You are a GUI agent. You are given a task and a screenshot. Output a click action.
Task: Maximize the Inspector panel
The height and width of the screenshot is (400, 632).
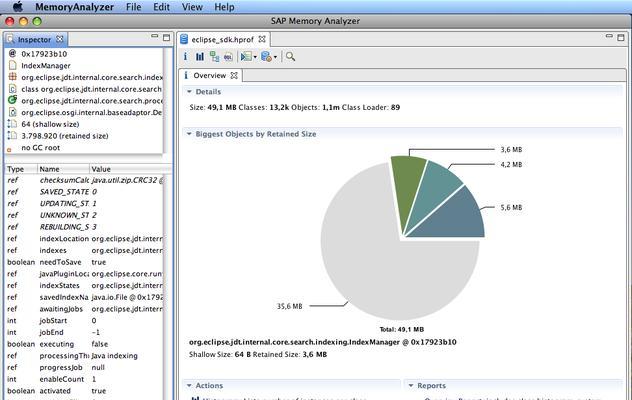coord(166,38)
